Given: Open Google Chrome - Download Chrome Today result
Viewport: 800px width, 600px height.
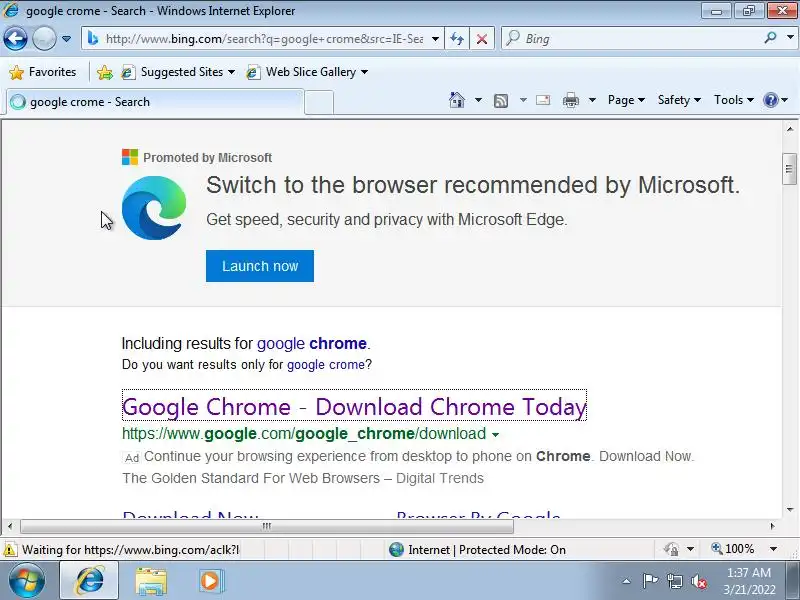Looking at the screenshot, I should (354, 407).
